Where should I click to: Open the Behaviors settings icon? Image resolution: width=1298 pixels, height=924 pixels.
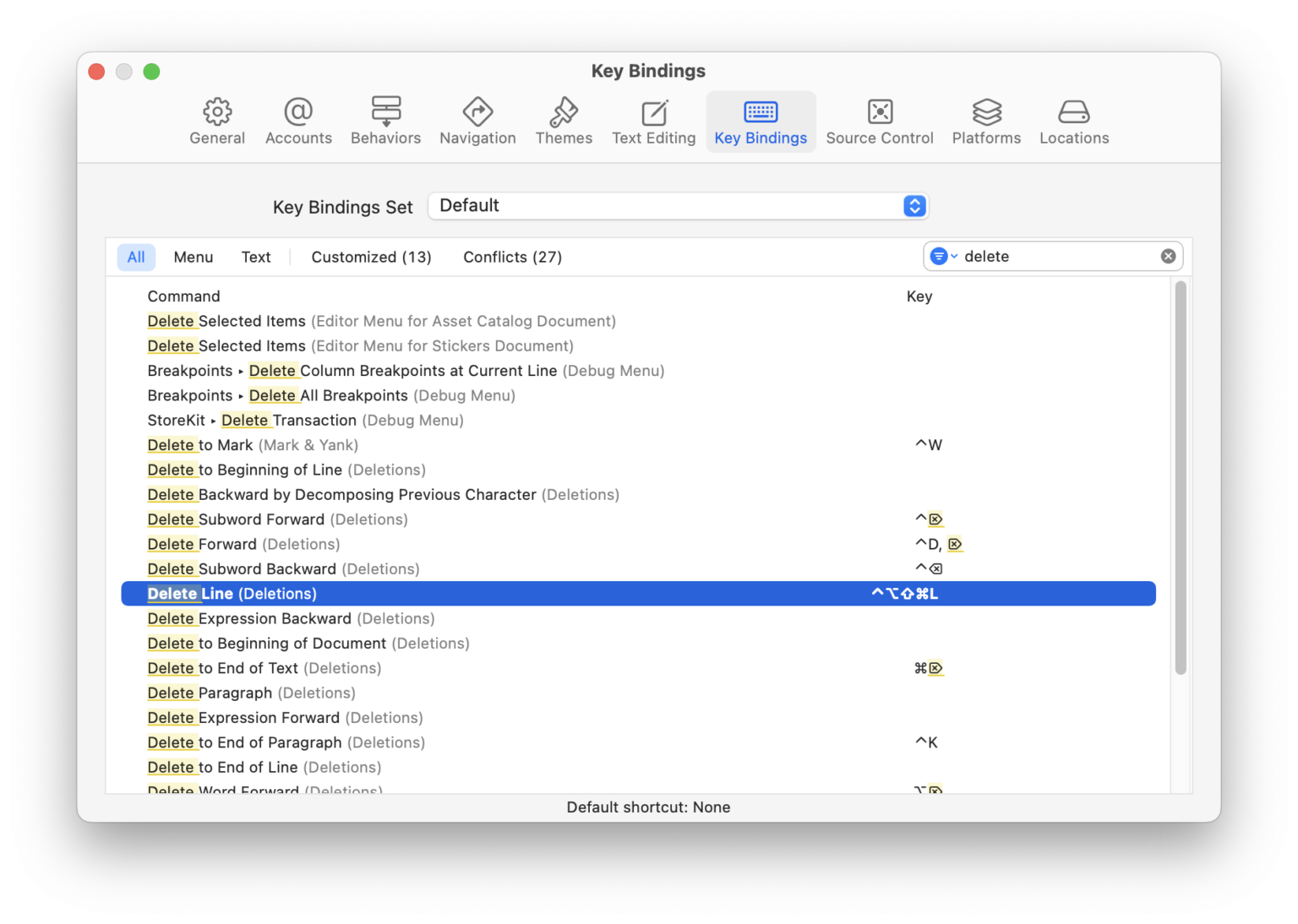point(385,121)
